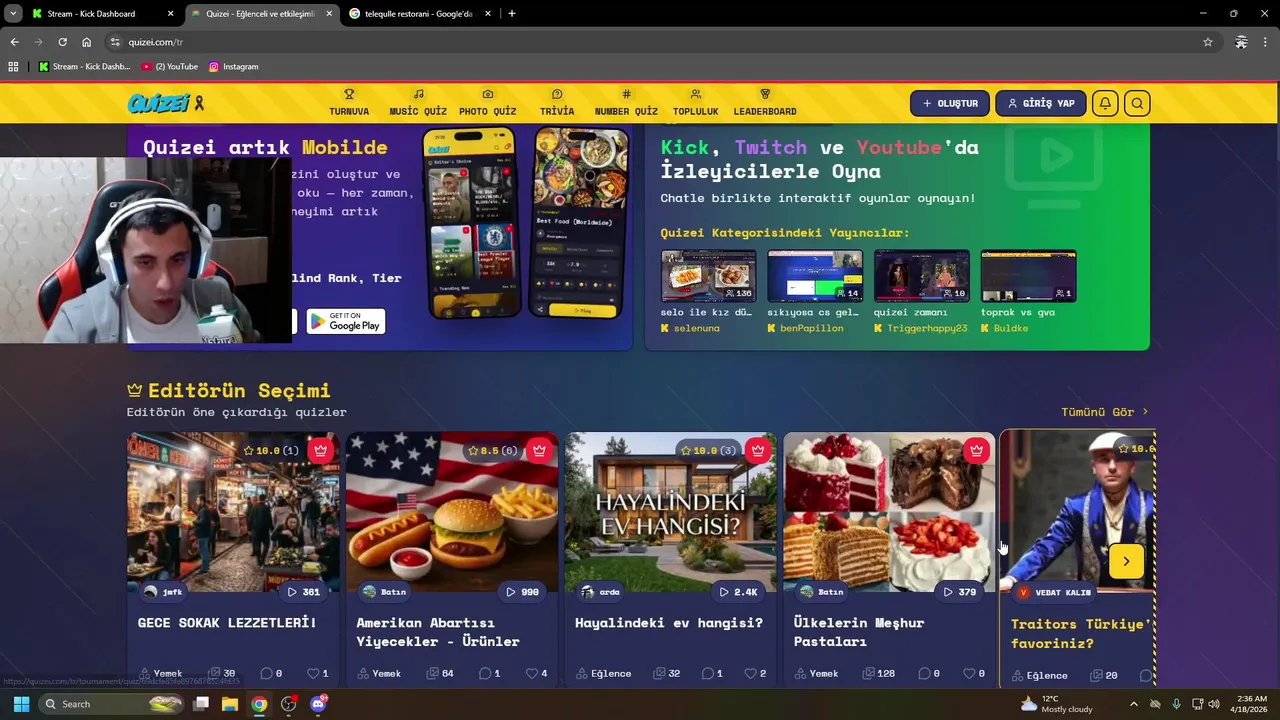Open File Explorer from the taskbar
This screenshot has height=720, width=1280.
[x=230, y=704]
